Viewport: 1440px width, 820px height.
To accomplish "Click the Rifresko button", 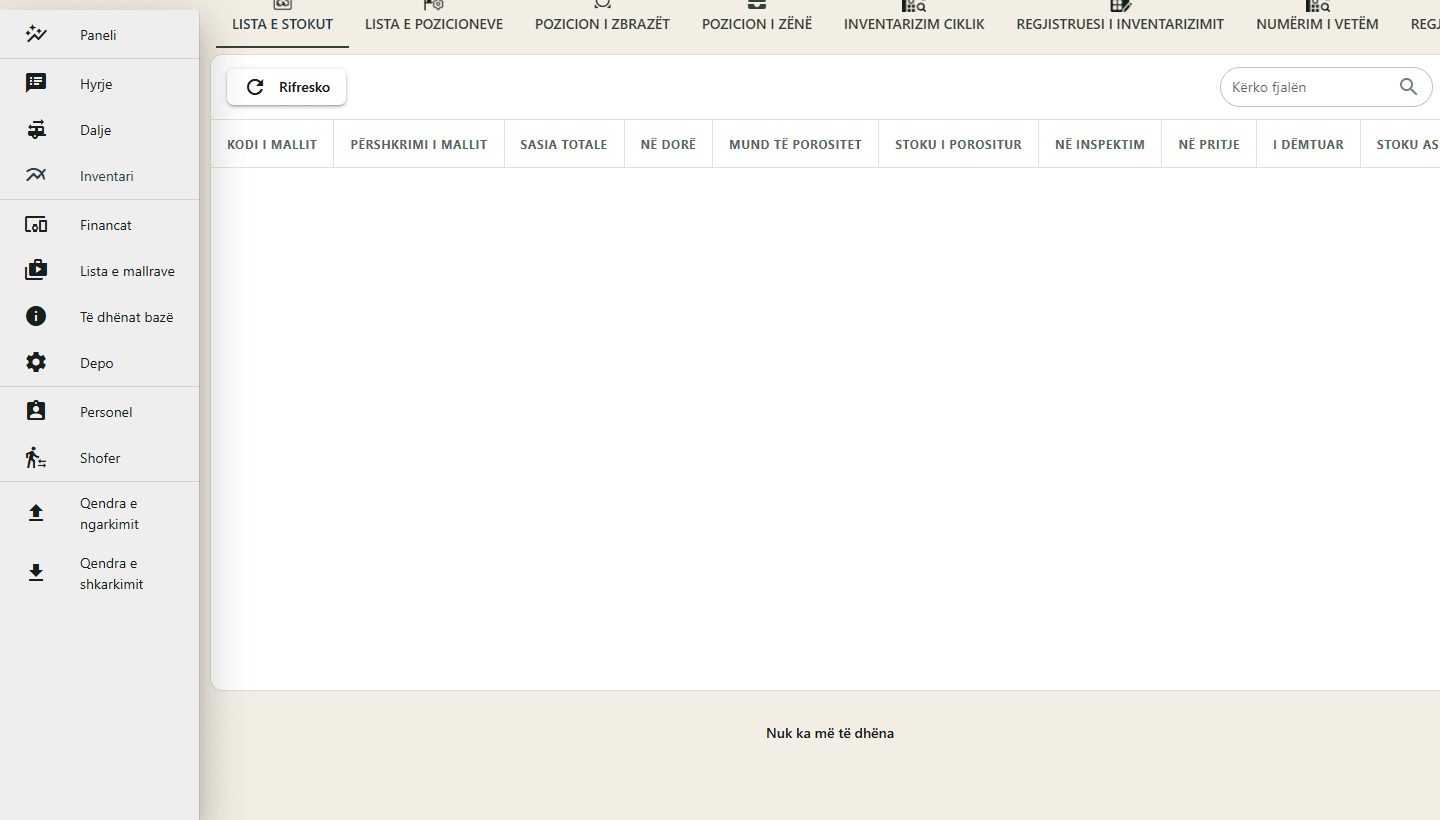I will tap(287, 87).
